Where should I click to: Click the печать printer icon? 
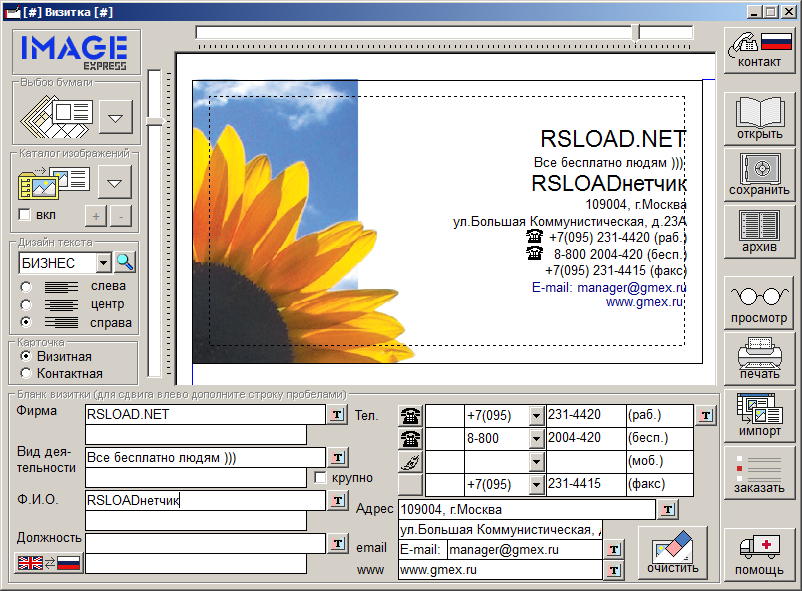coord(760,359)
